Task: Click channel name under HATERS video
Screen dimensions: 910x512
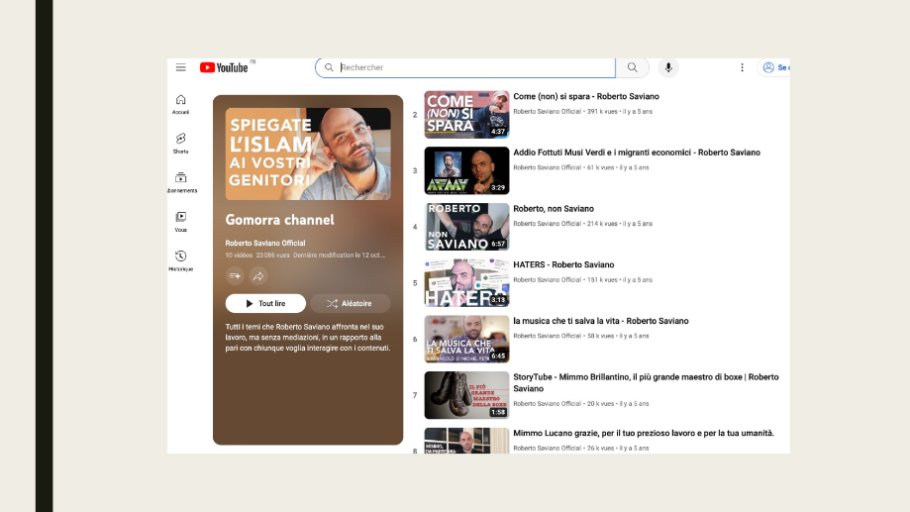Action: coord(547,280)
